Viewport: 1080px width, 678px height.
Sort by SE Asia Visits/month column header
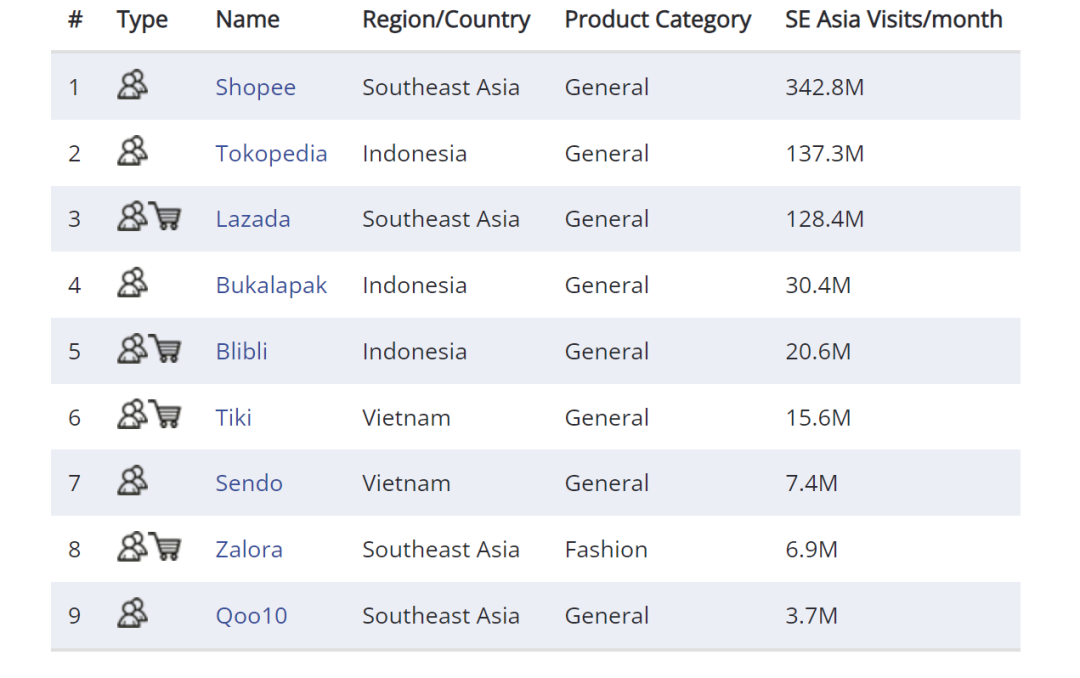893,20
